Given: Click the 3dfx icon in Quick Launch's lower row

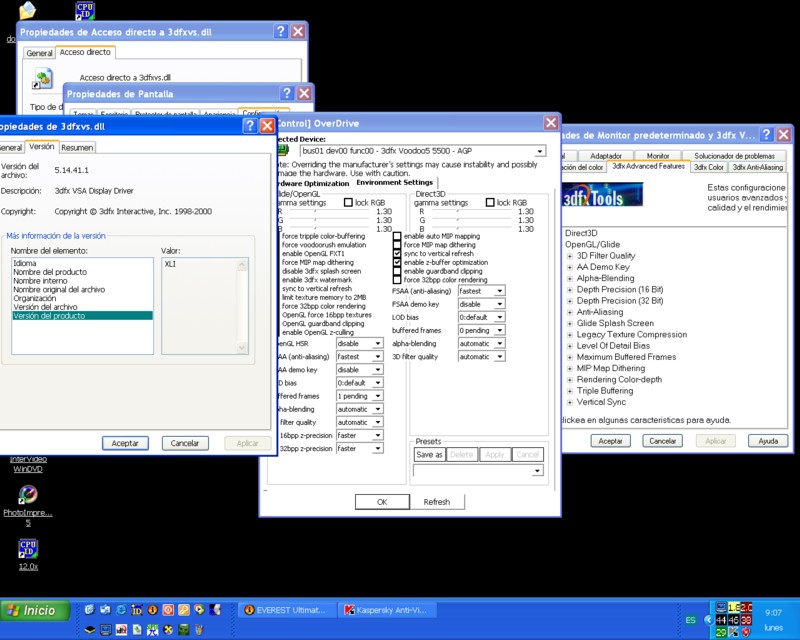Looking at the screenshot, I should click(121, 630).
